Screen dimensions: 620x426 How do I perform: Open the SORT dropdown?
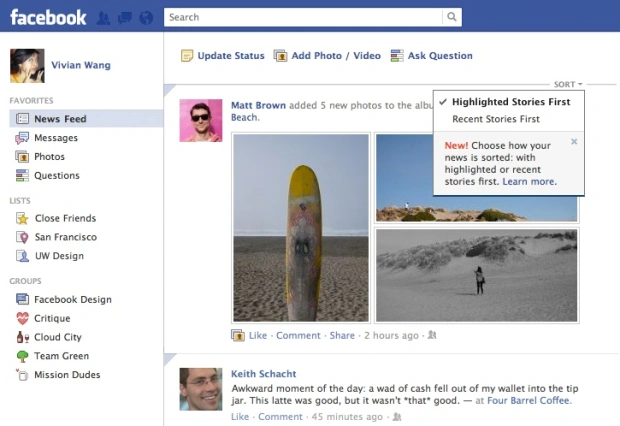pyautogui.click(x=568, y=84)
